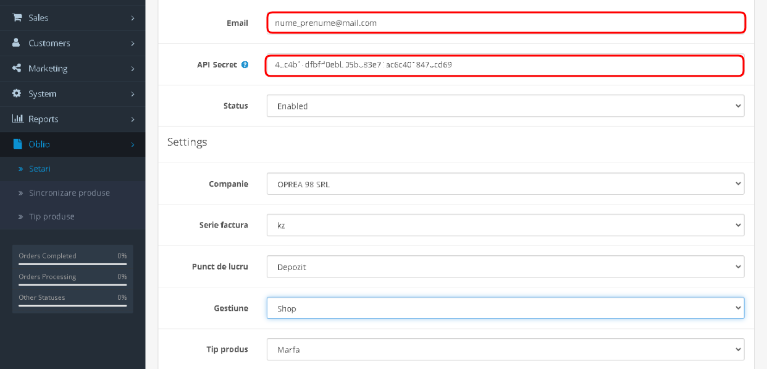Screen dimensions: 767x369
Task: Click the Marketing share icon
Action: [x=17, y=68]
